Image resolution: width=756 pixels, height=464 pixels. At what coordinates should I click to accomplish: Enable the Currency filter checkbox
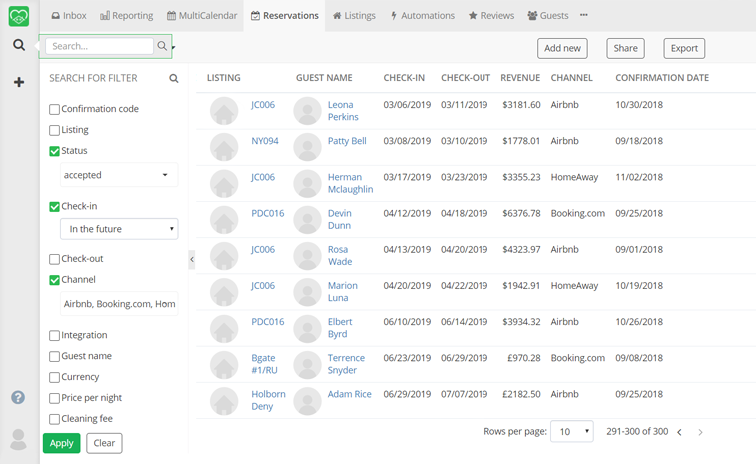(x=54, y=377)
